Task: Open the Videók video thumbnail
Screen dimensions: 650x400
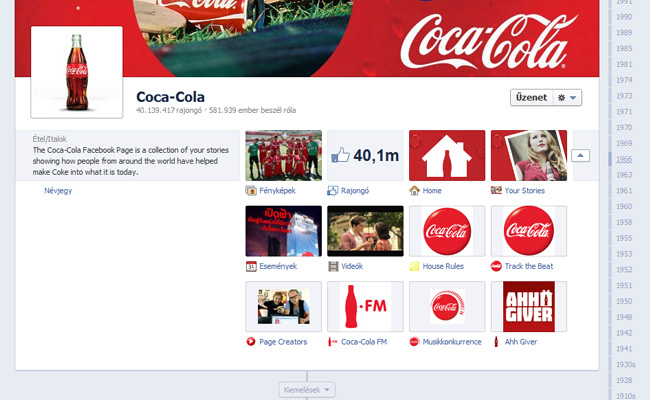Action: pyautogui.click(x=365, y=231)
